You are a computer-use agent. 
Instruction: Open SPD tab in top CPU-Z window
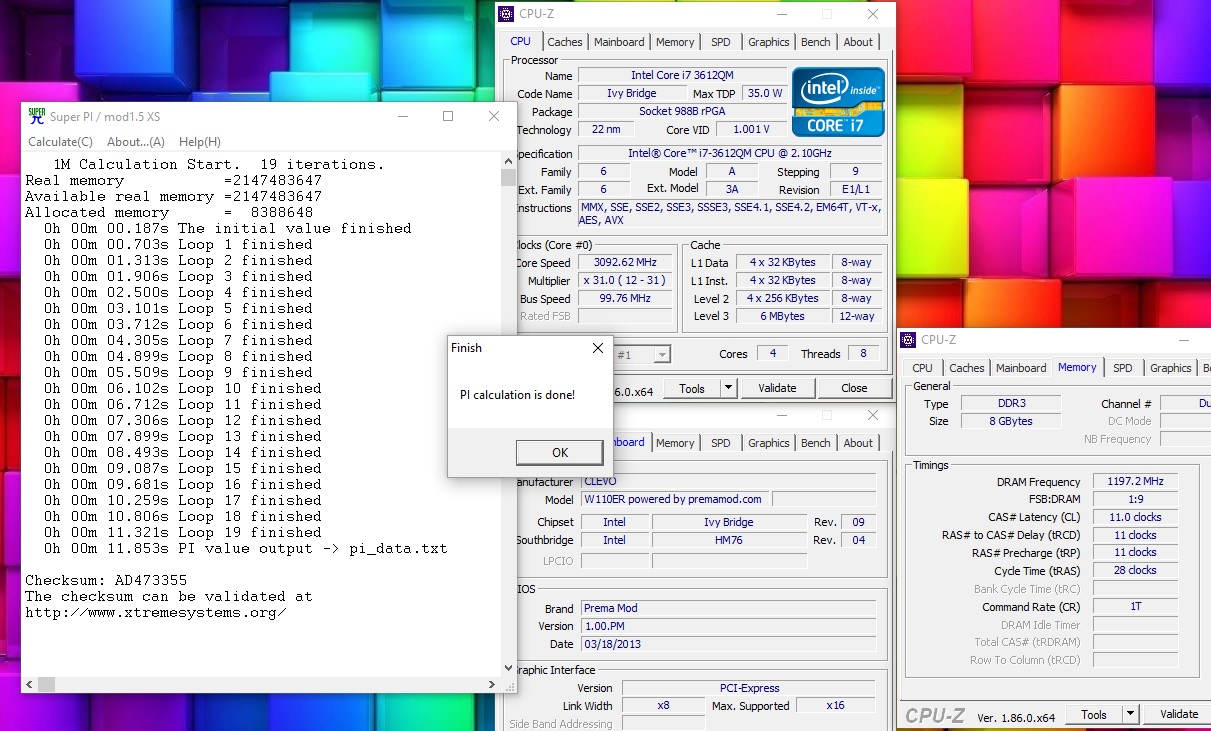point(721,42)
